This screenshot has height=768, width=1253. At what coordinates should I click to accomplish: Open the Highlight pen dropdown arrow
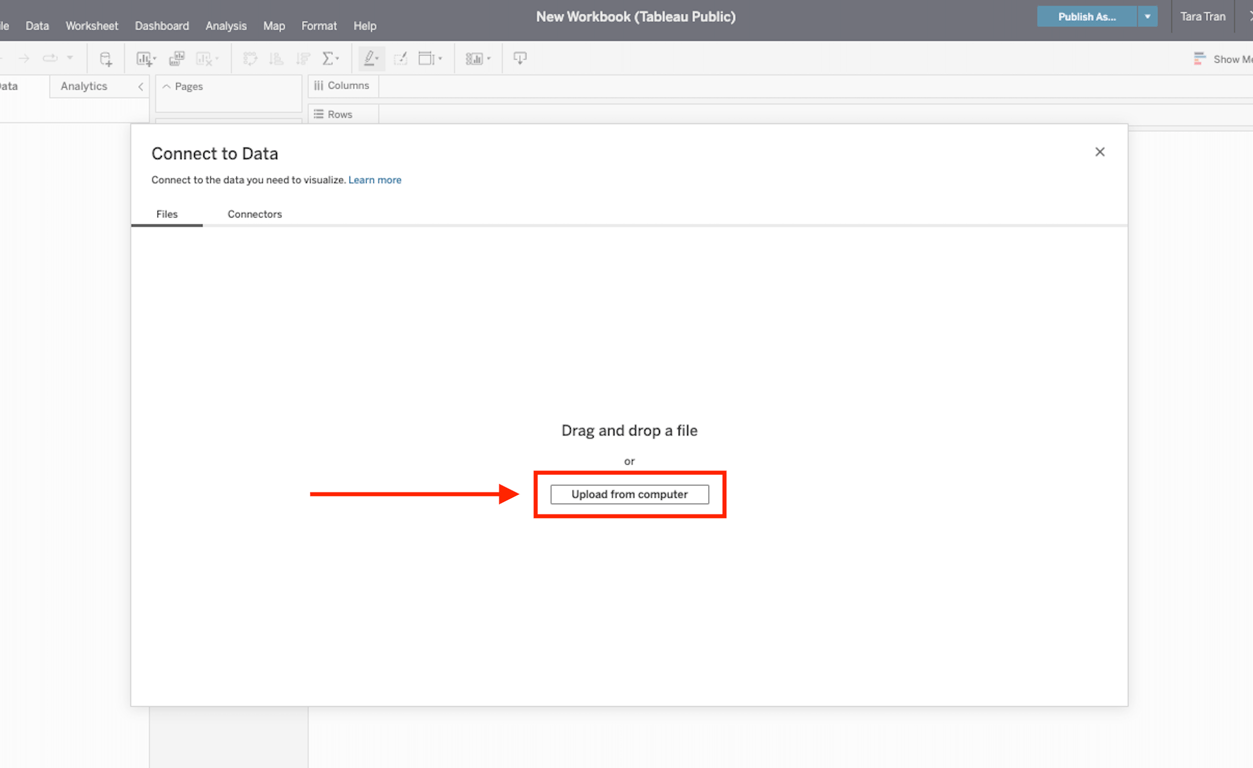pyautogui.click(x=378, y=60)
